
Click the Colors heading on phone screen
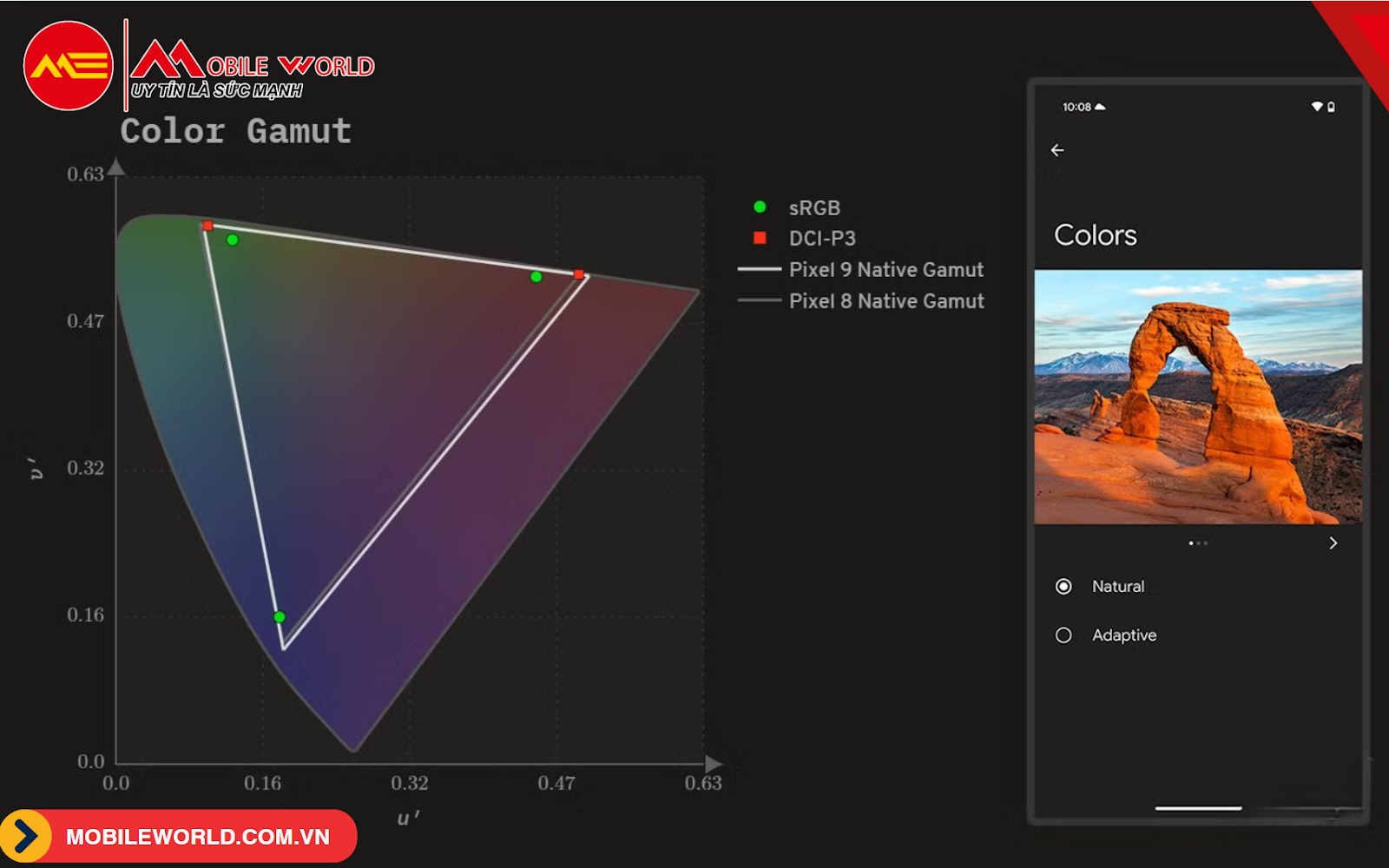pyautogui.click(x=1096, y=235)
